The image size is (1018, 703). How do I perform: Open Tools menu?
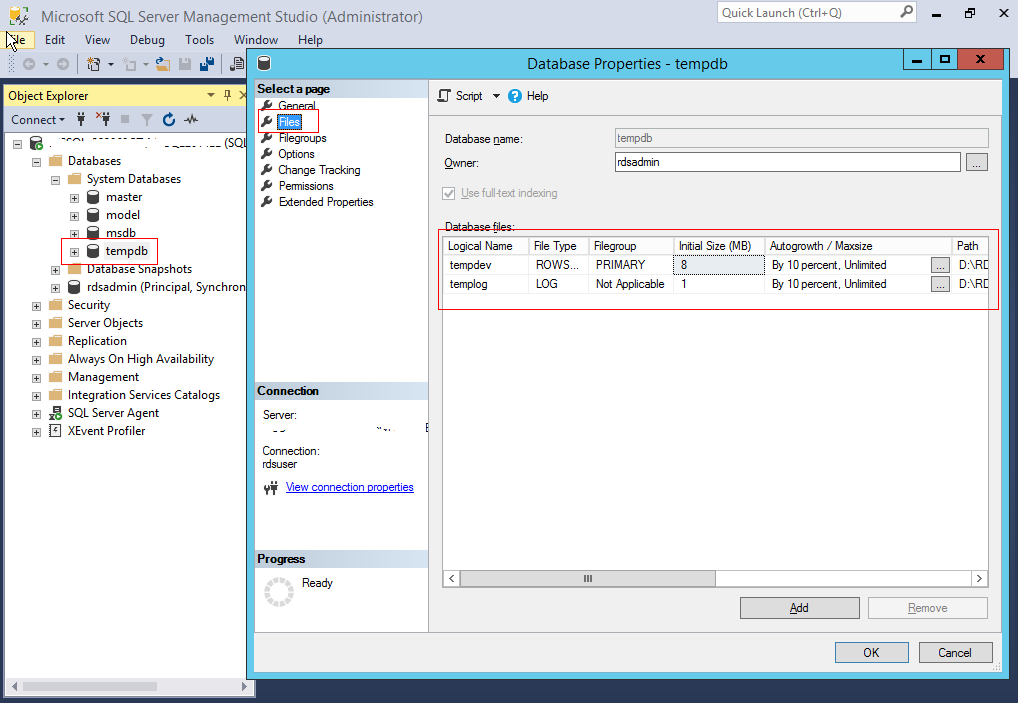[199, 40]
